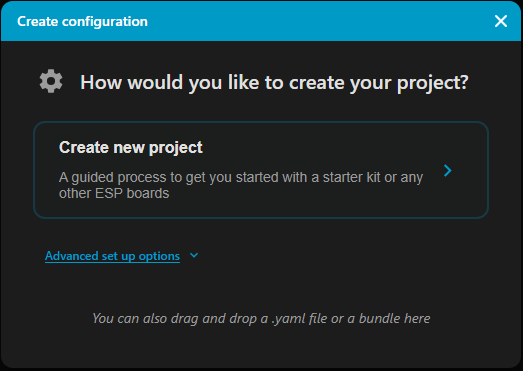Click the 'Create configuration' title bar text
Screen dimensions: 523x371
point(82,21)
